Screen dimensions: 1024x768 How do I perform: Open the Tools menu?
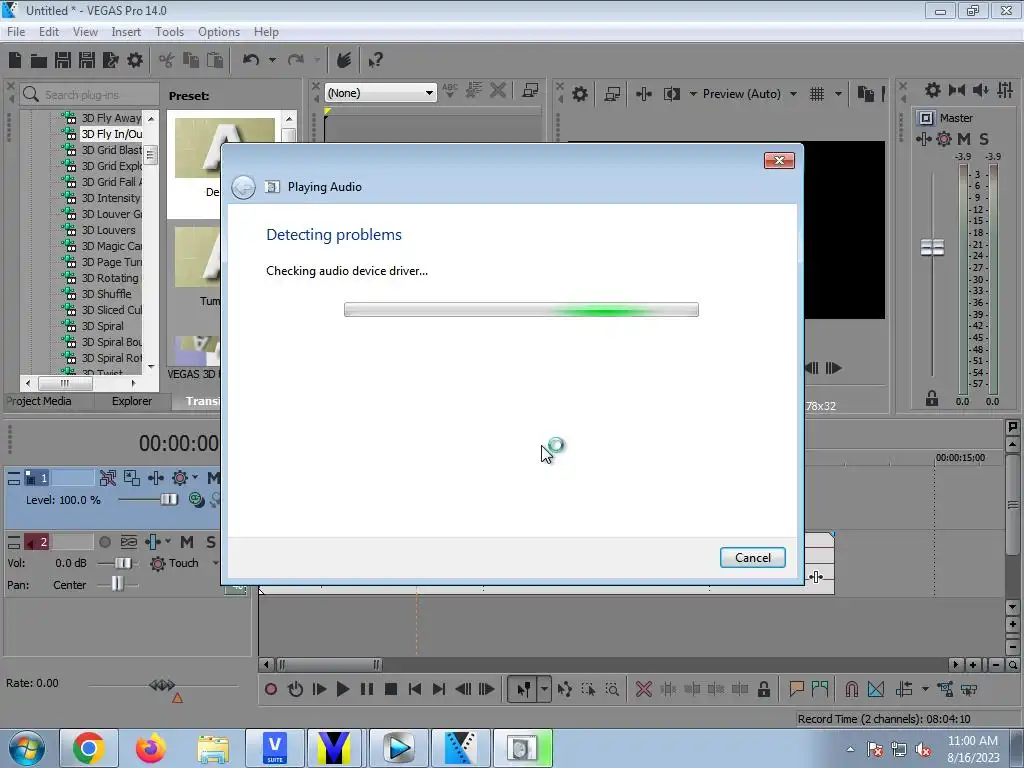169,32
